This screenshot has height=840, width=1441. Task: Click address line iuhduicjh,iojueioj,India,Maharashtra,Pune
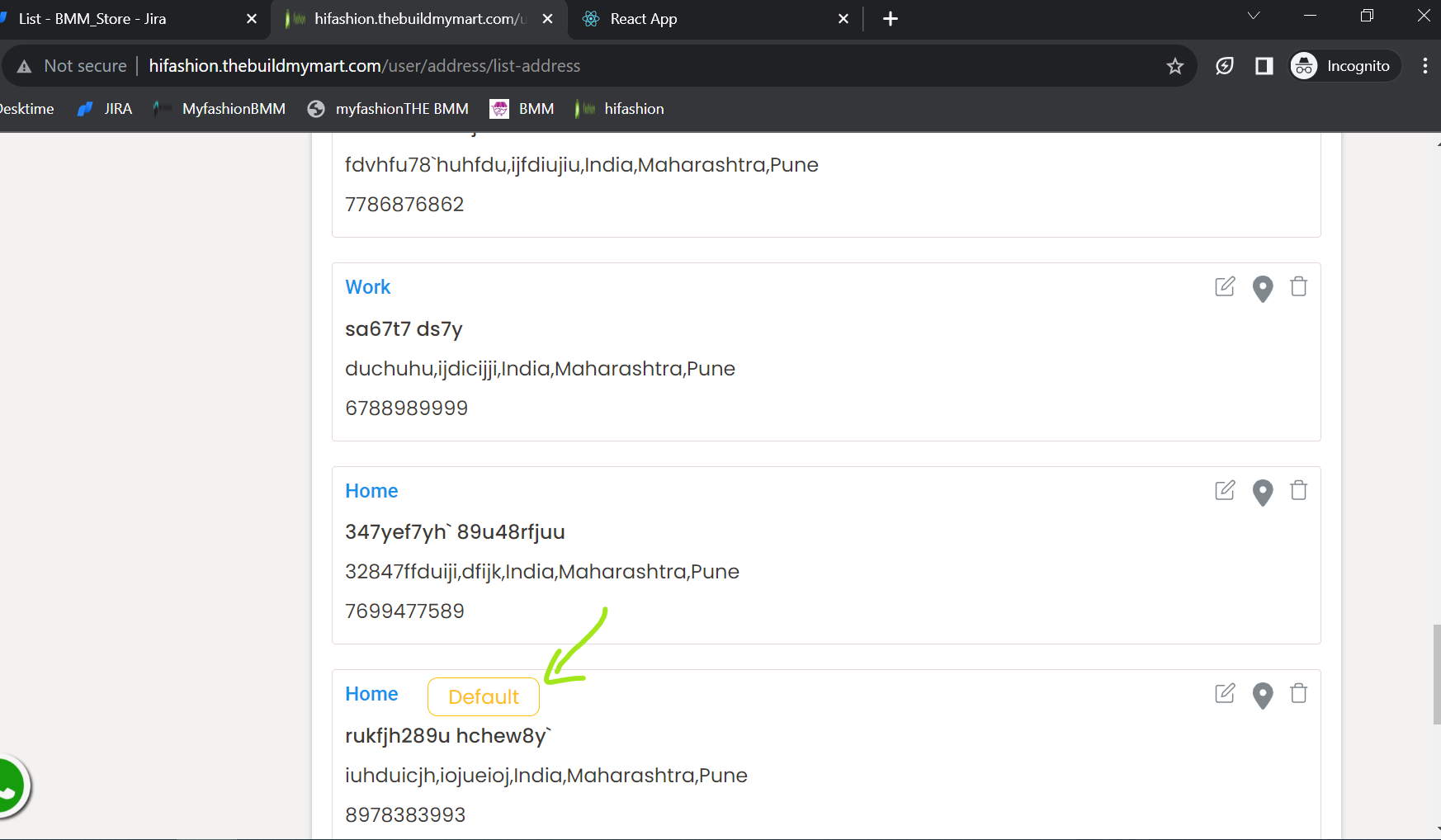point(546,776)
